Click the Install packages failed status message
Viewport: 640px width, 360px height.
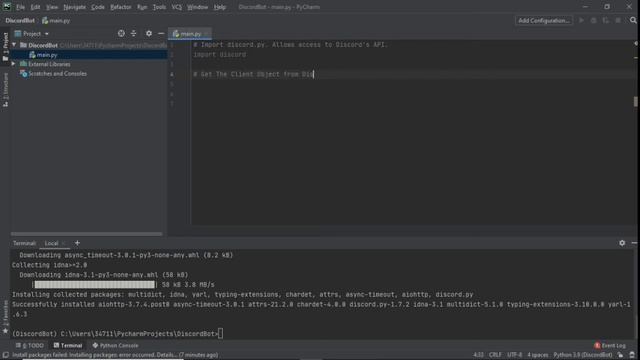pyautogui.click(x=115, y=355)
